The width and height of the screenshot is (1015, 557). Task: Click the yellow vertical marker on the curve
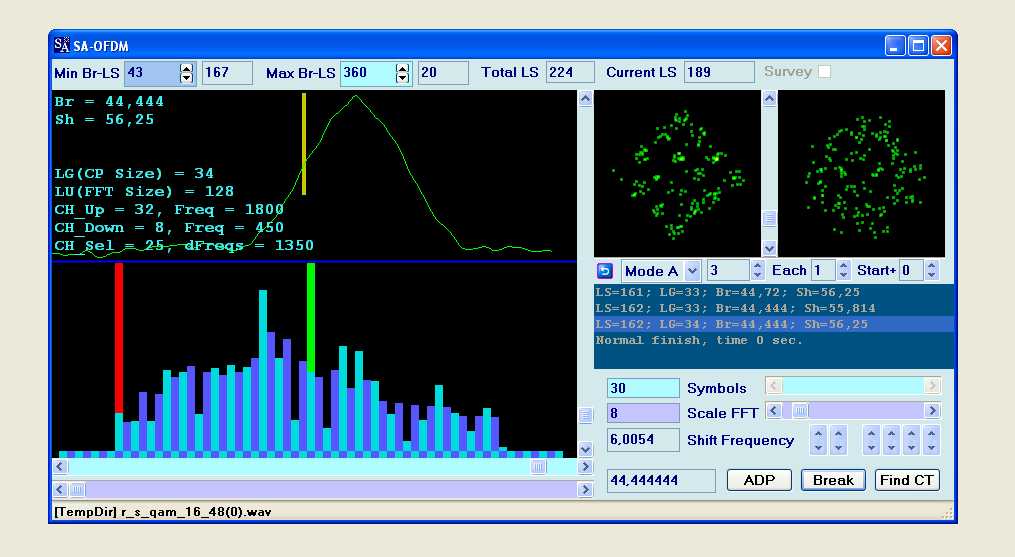(304, 144)
